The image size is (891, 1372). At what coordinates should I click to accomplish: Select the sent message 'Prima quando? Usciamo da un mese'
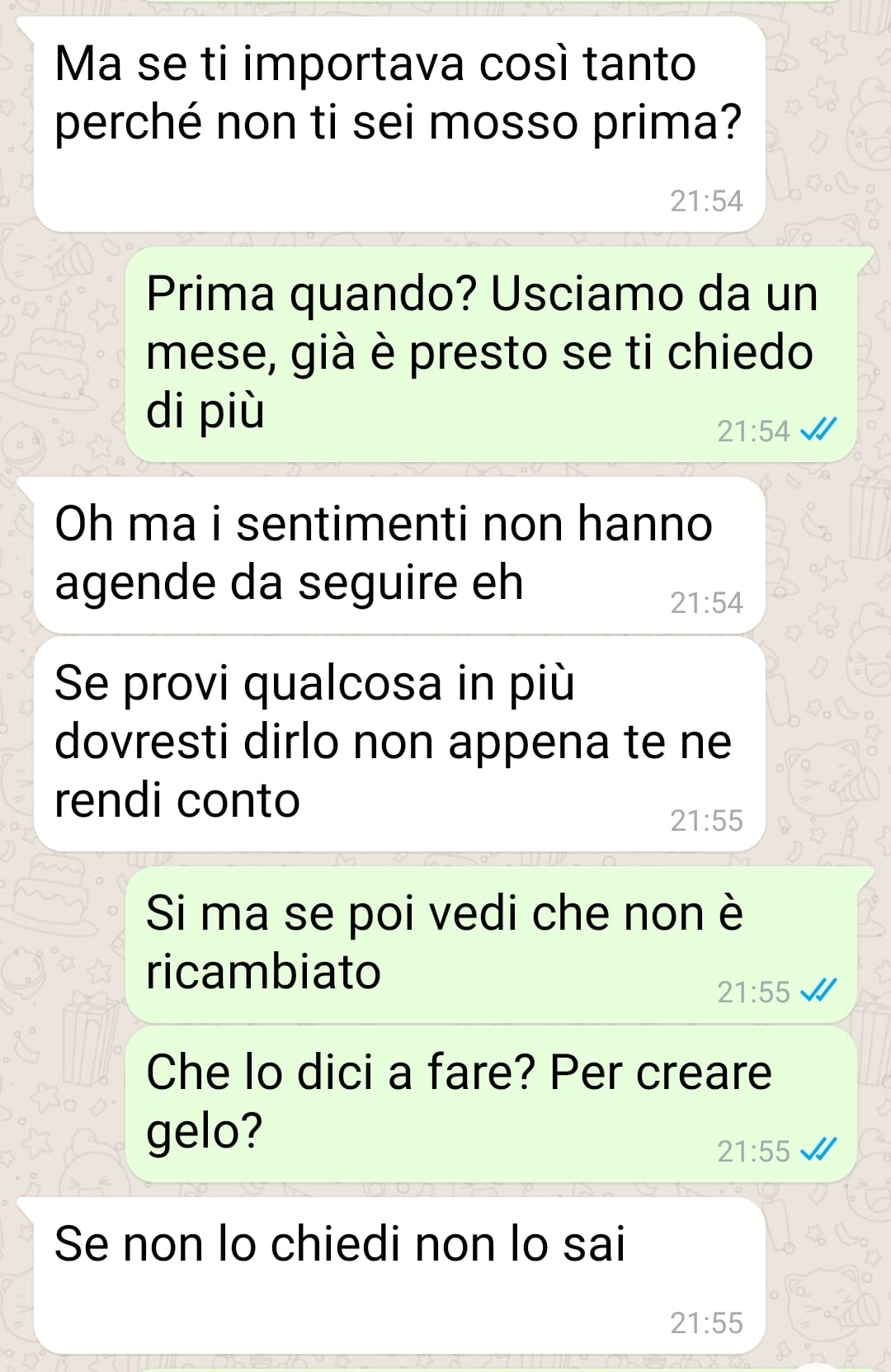(x=491, y=355)
